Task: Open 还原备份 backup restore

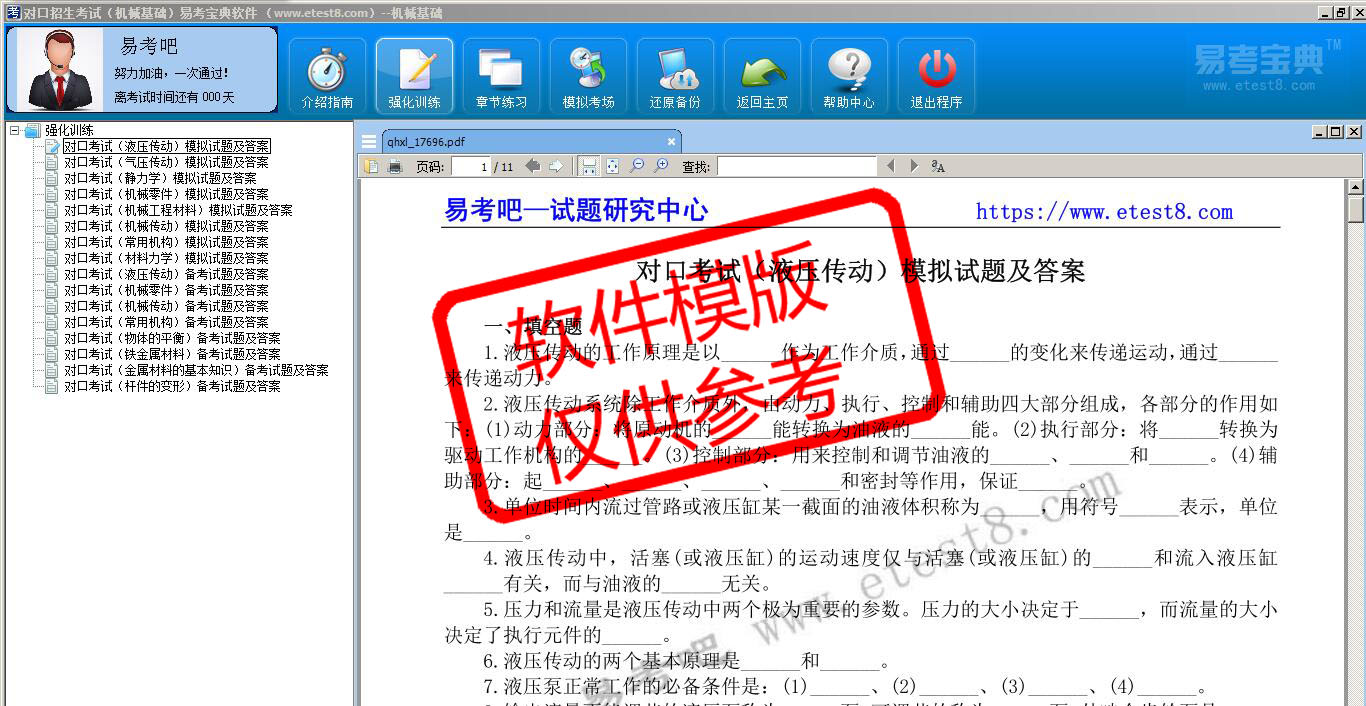Action: tap(675, 76)
